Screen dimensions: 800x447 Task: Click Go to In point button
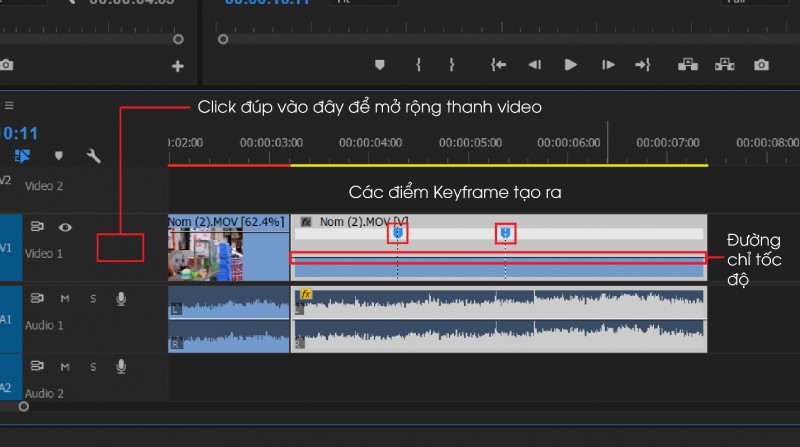tap(498, 65)
